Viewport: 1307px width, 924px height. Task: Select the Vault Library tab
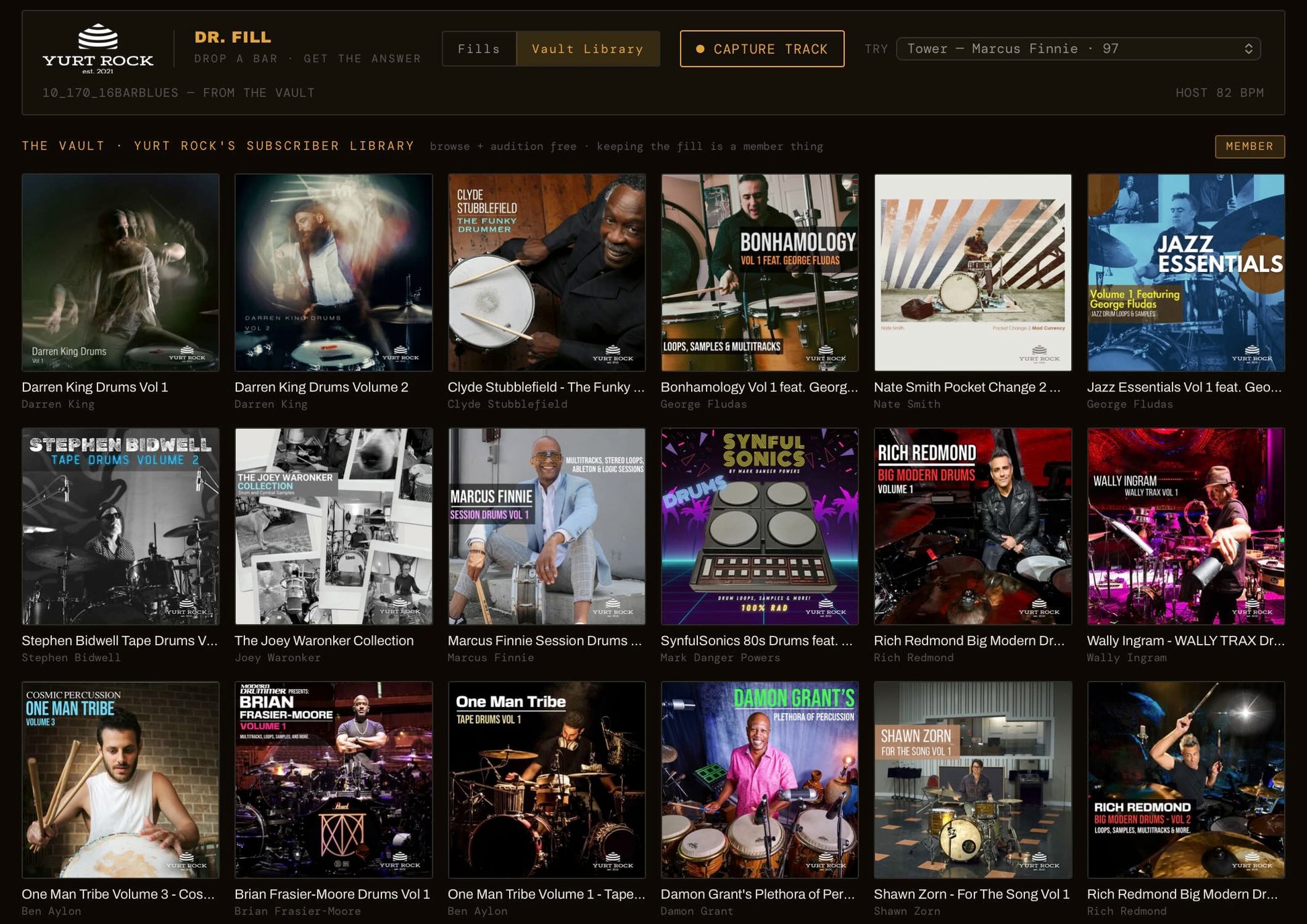tap(588, 49)
